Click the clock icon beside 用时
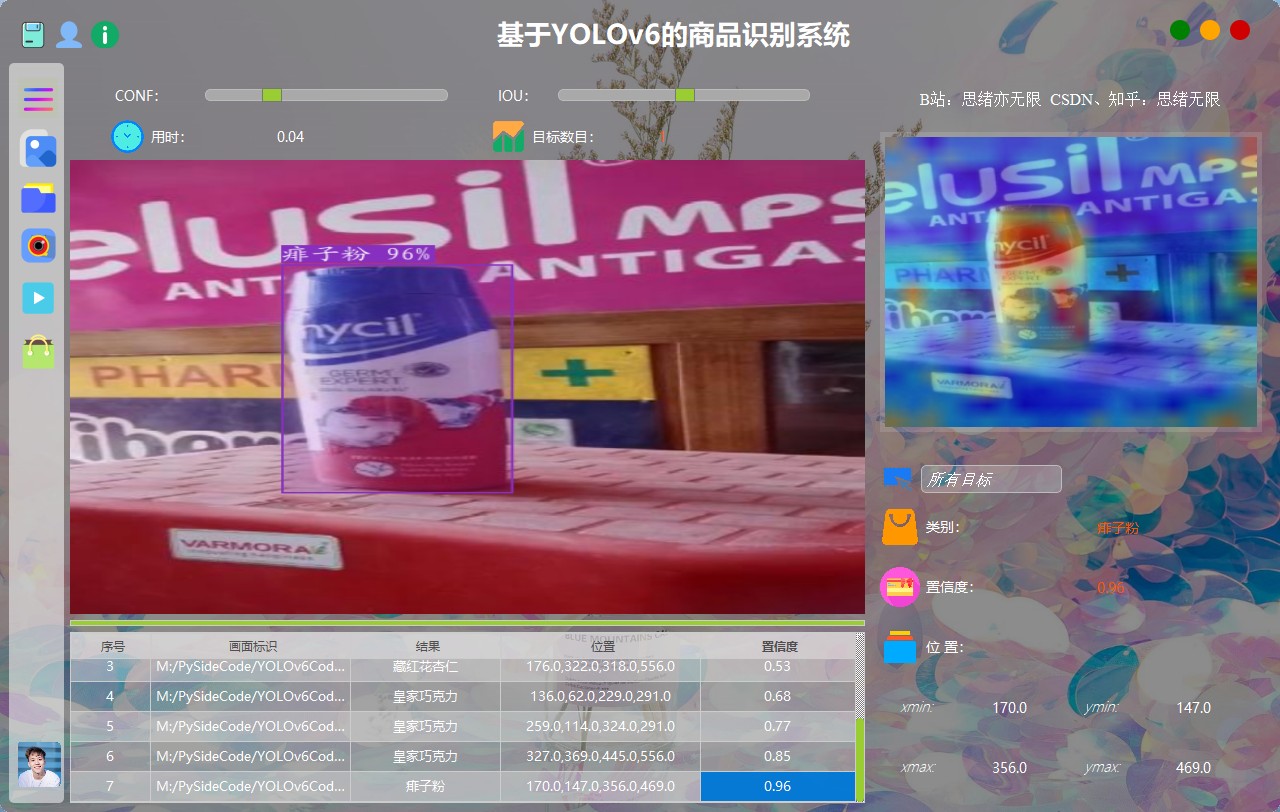1280x812 pixels. (x=127, y=136)
